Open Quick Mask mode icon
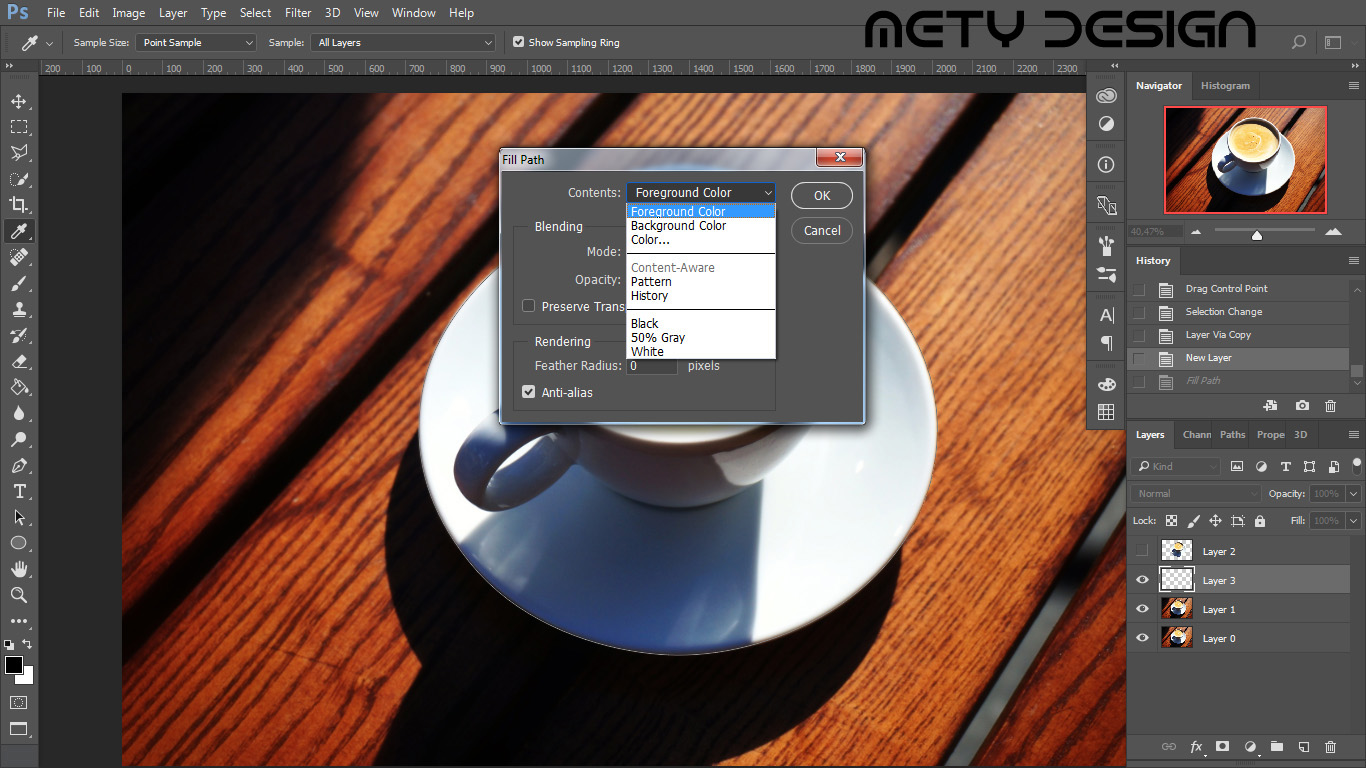 tap(18, 702)
